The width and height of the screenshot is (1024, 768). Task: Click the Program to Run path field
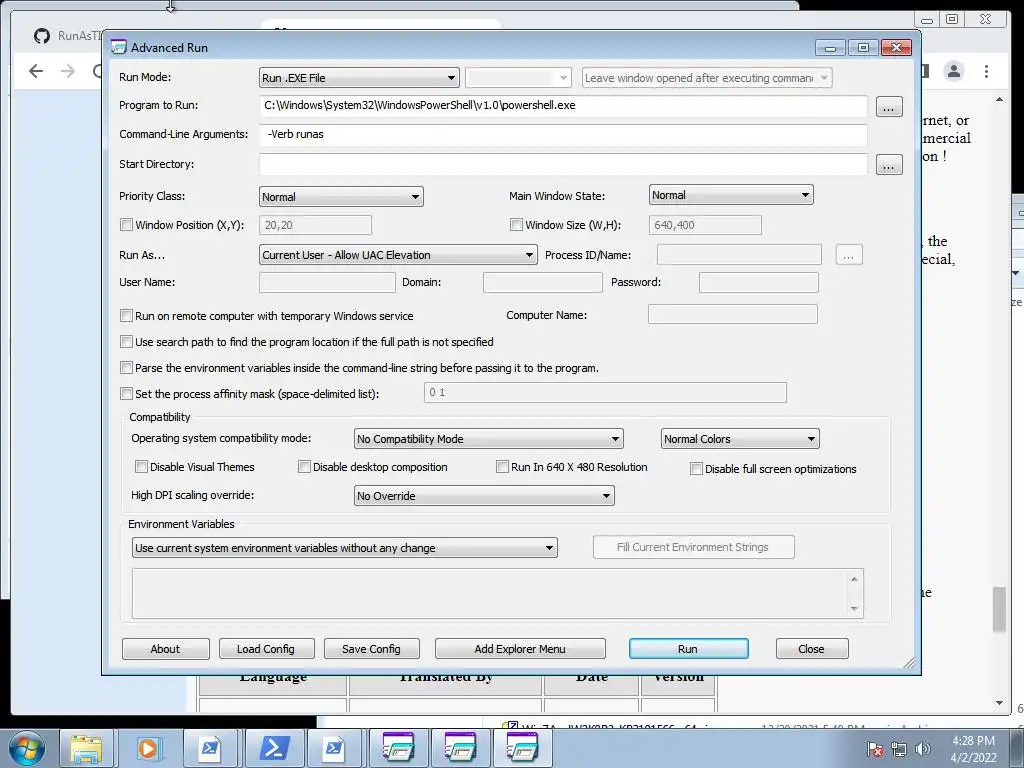(x=563, y=106)
